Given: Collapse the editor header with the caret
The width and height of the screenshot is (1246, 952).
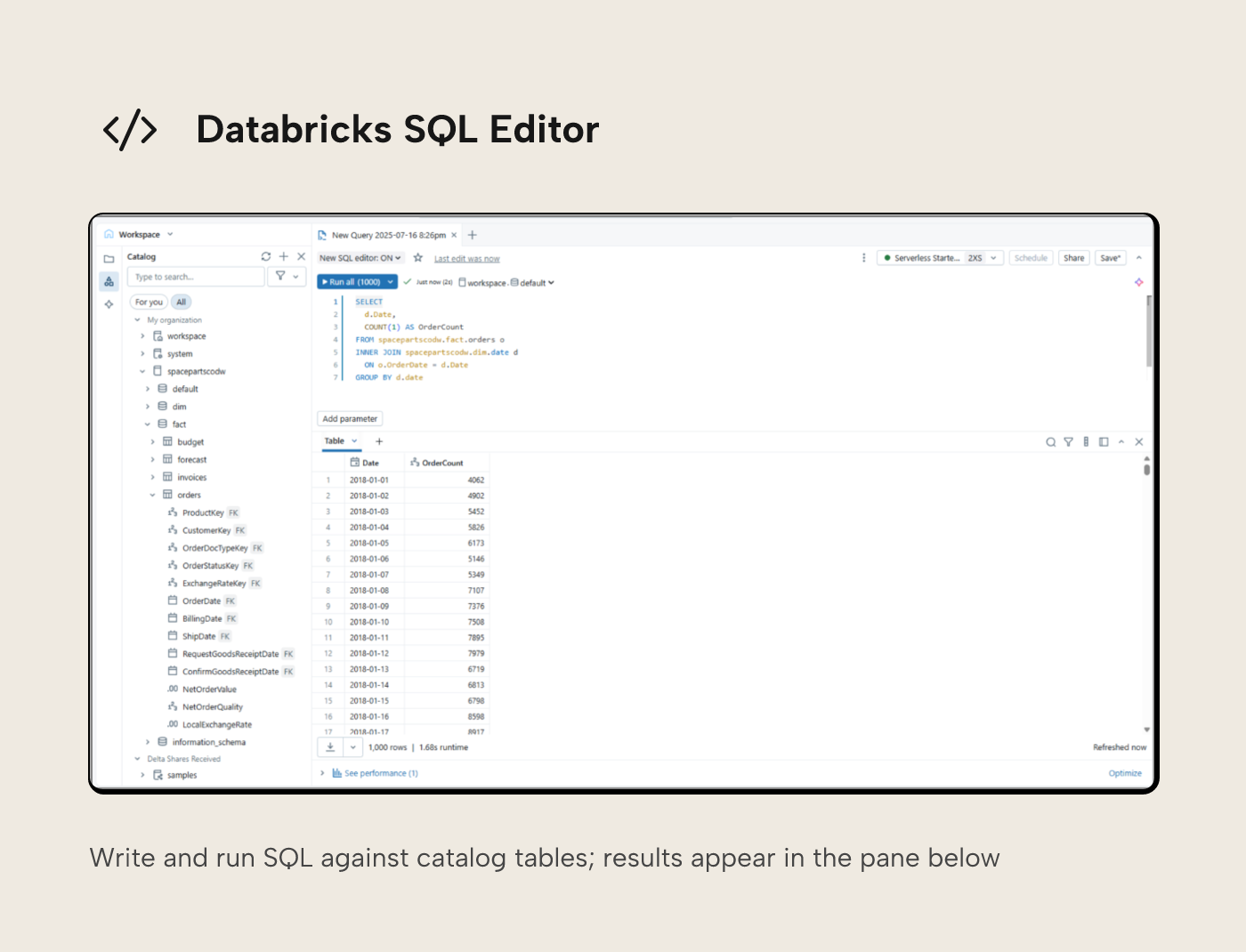Looking at the screenshot, I should pos(1139,258).
